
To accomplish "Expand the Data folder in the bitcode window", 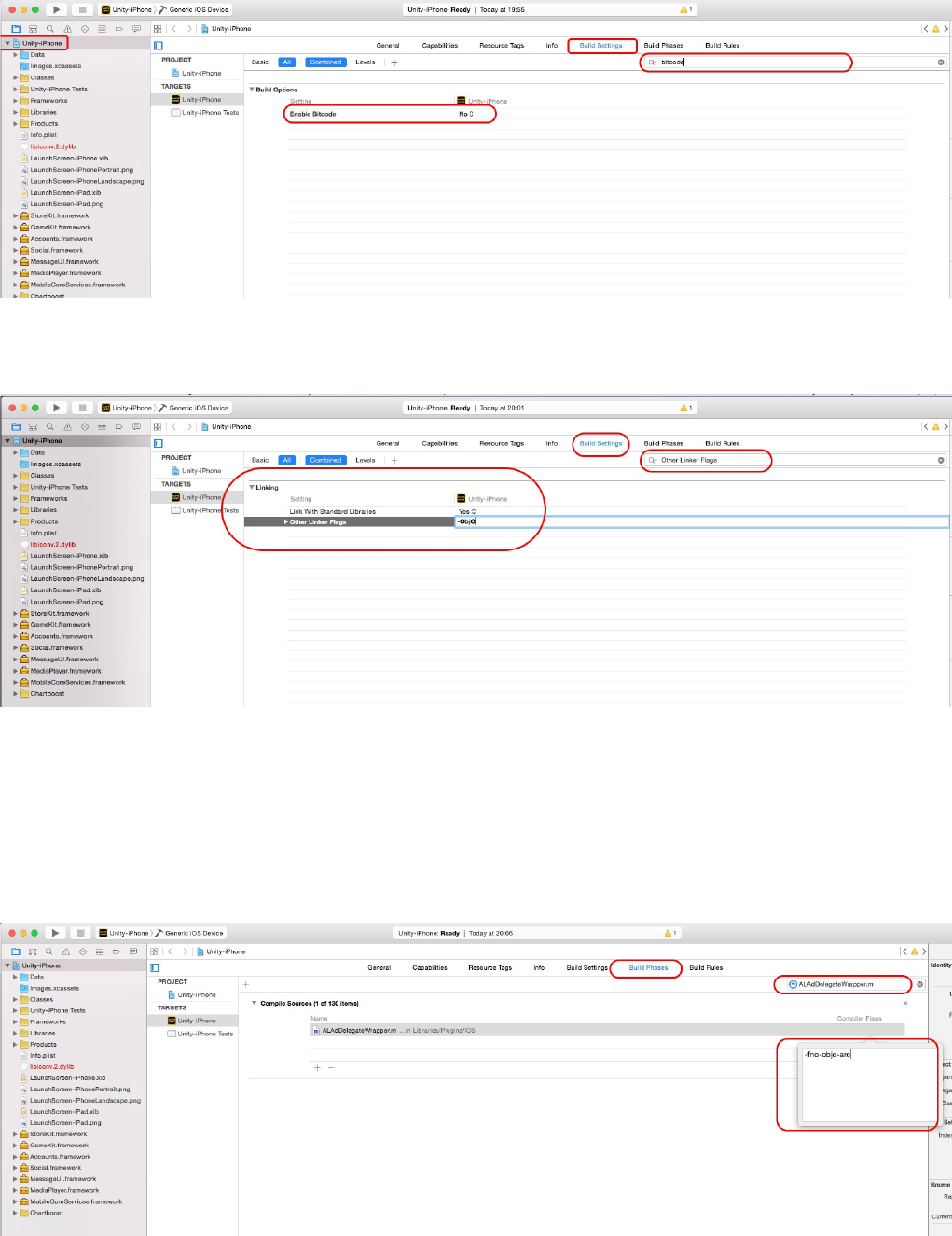I will [15, 55].
